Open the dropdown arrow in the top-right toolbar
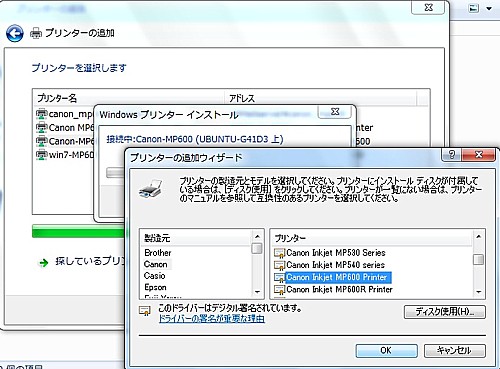The image size is (500, 369). point(489,8)
